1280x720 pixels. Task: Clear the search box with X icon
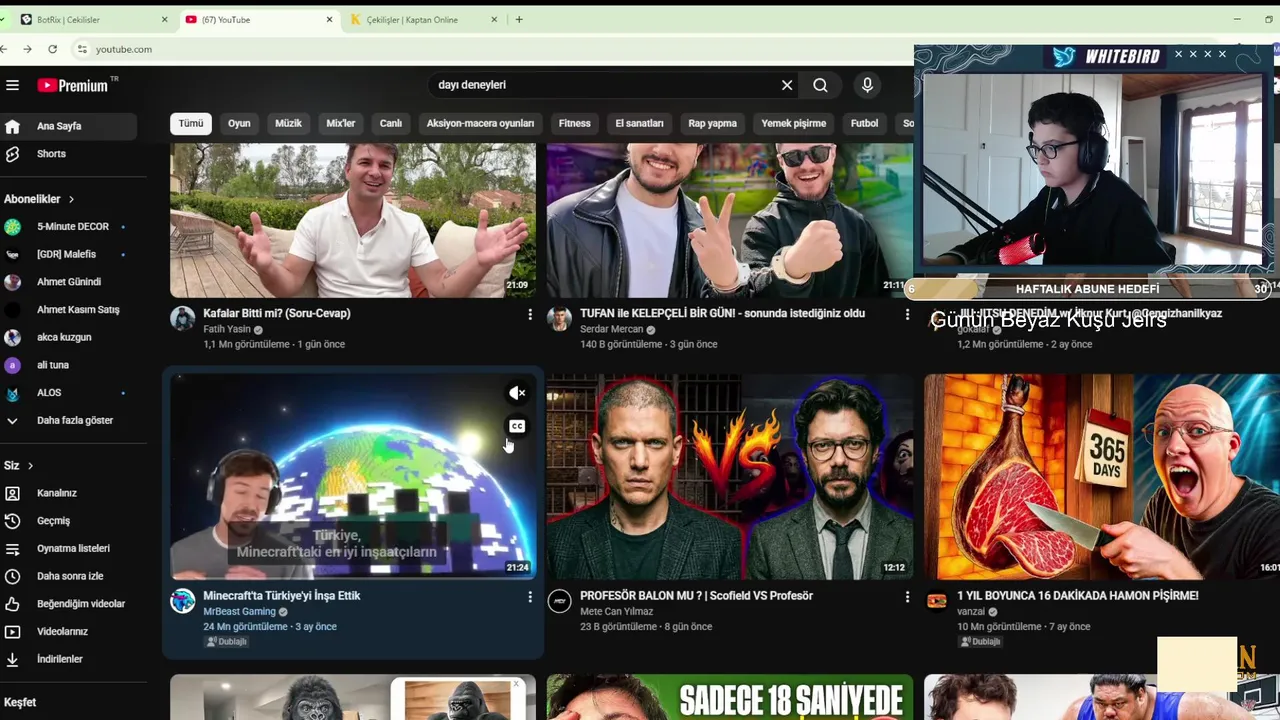(x=787, y=85)
